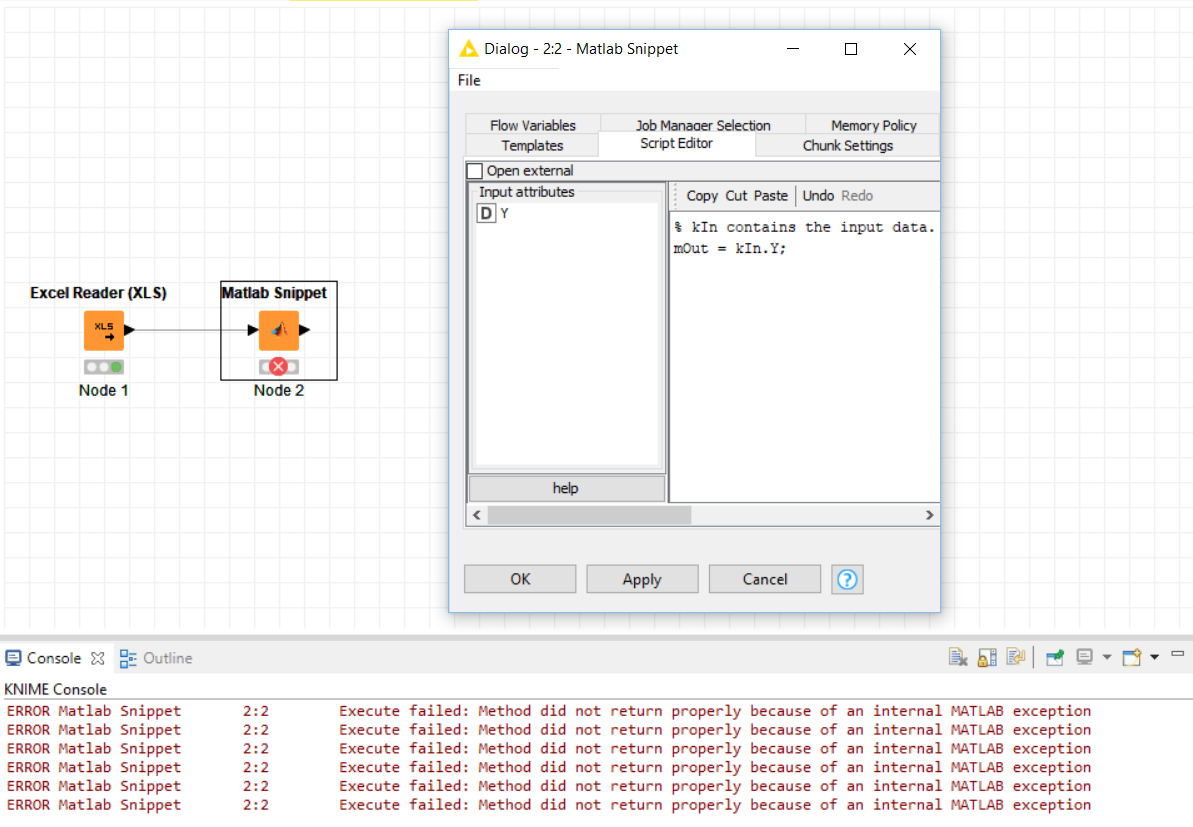This screenshot has height=827, width=1193.
Task: Click the horizontal scrollbar thumb
Action: [x=589, y=515]
